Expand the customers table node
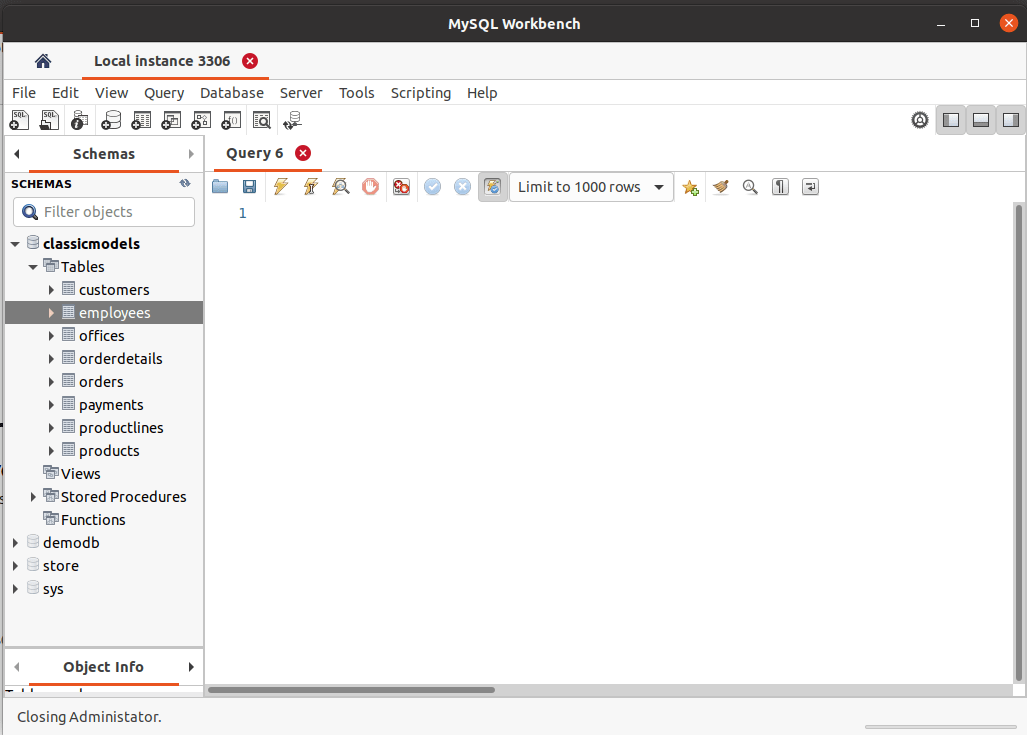 (52, 290)
